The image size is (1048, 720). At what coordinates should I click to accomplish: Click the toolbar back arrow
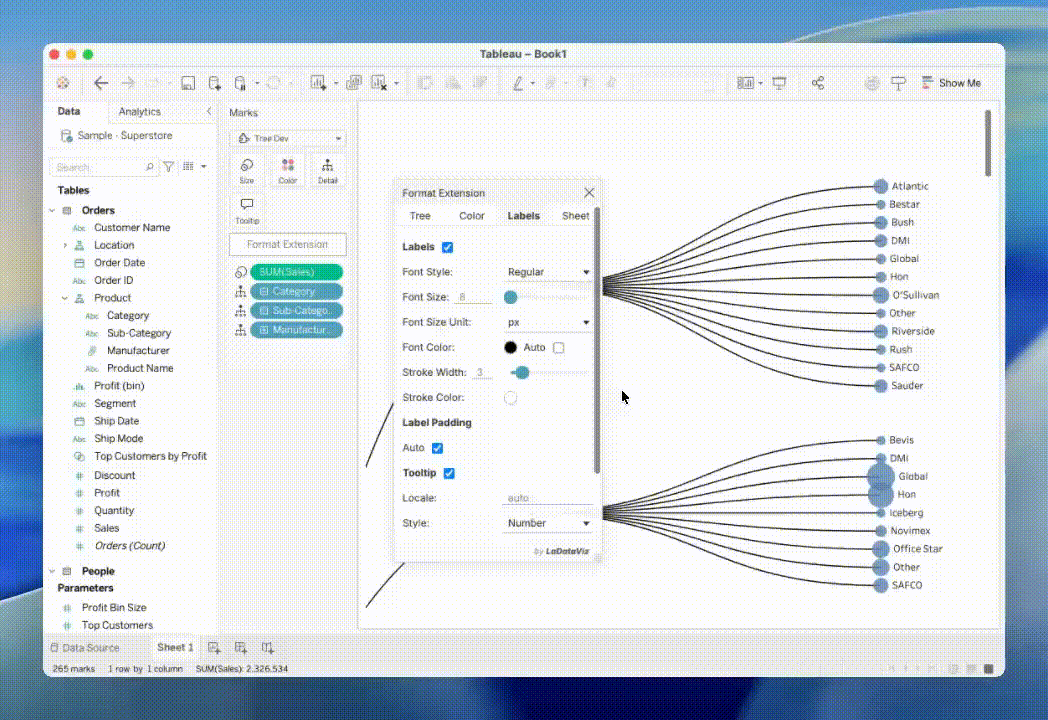coord(101,83)
